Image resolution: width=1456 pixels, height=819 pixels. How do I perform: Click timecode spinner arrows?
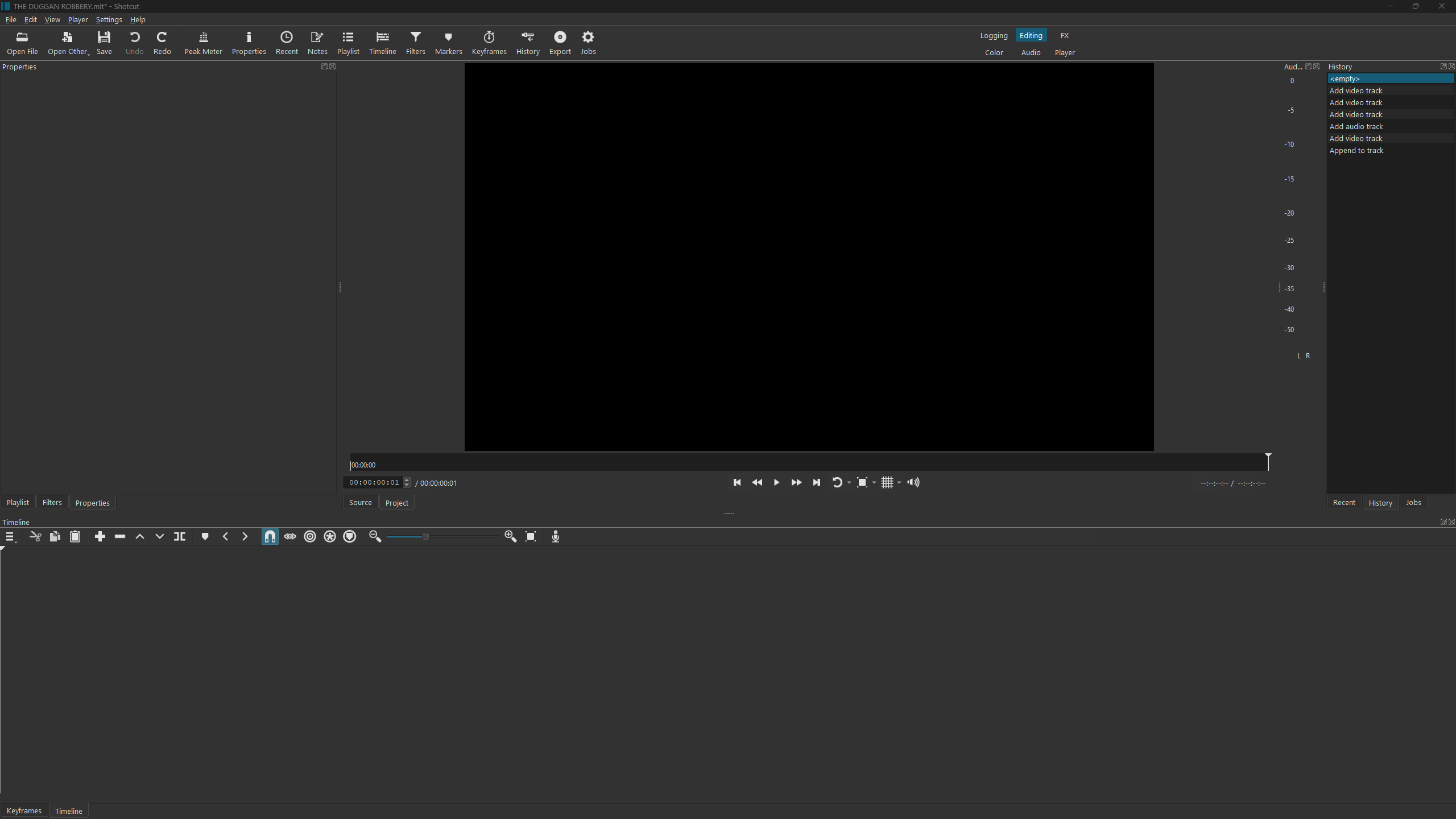point(407,482)
